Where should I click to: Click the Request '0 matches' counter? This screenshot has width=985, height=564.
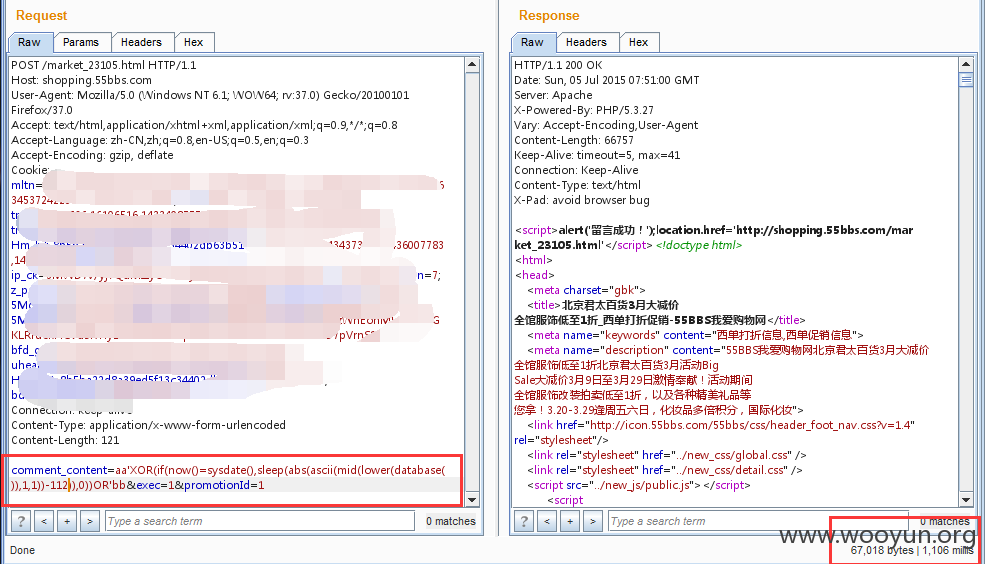(x=450, y=521)
